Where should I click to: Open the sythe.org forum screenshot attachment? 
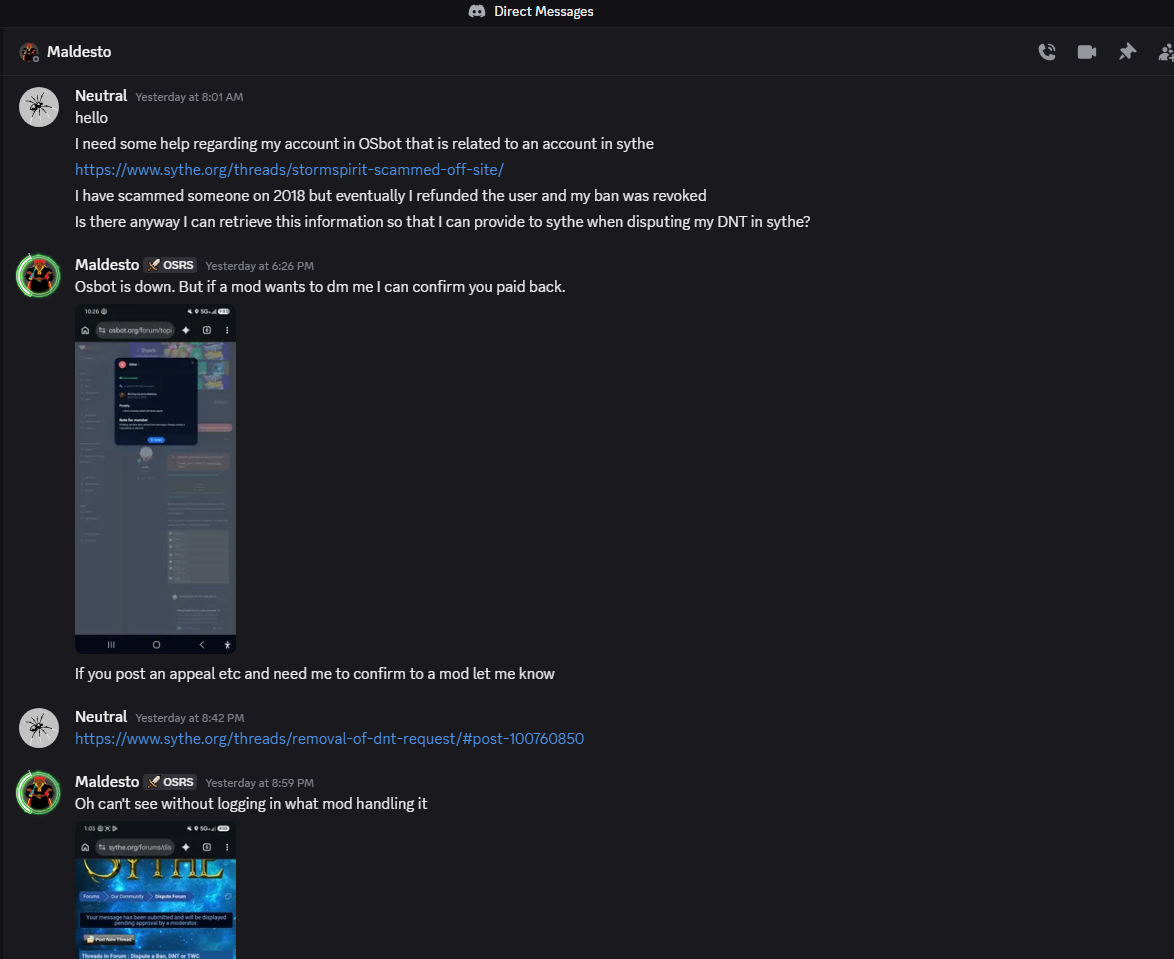coord(156,890)
